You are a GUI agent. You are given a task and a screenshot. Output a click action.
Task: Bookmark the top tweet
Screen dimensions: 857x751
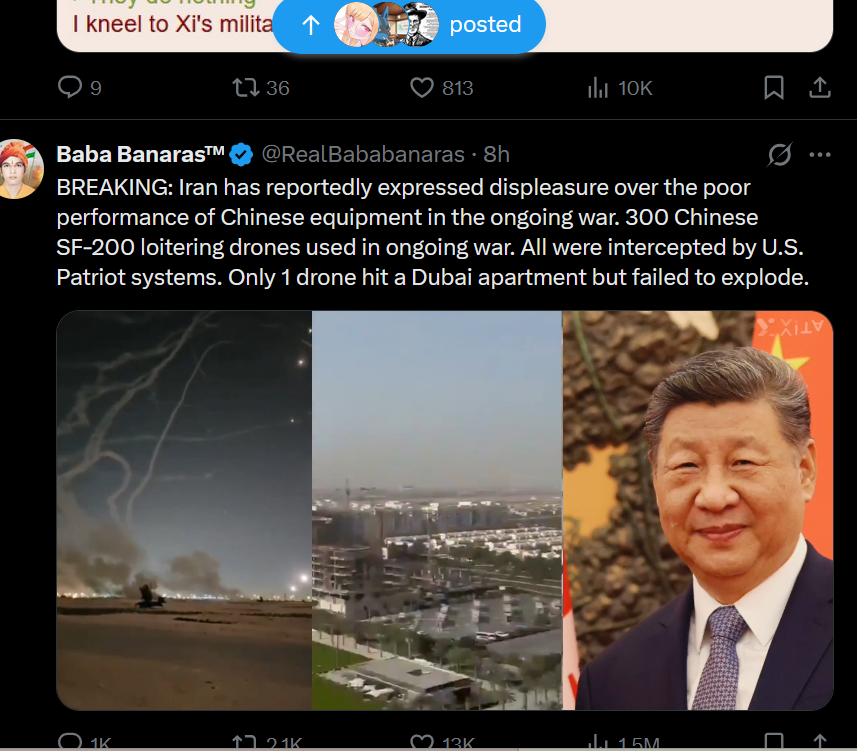pyautogui.click(x=773, y=87)
